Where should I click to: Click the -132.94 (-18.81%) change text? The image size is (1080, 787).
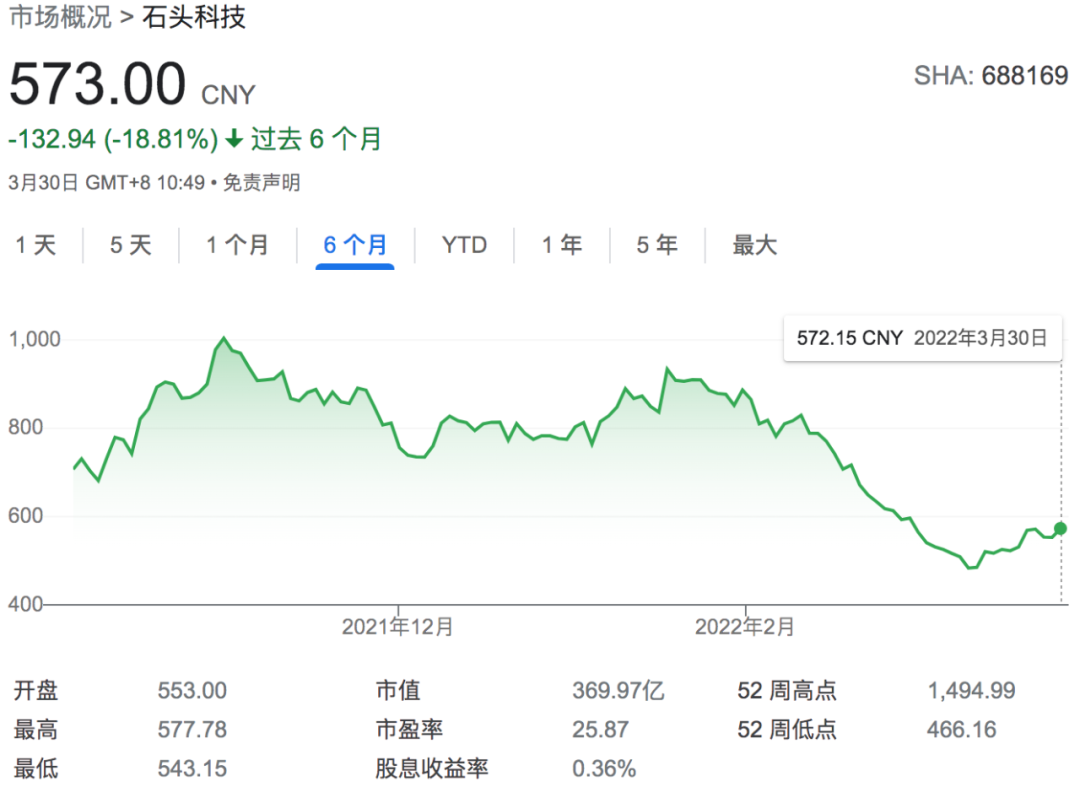pyautogui.click(x=113, y=139)
